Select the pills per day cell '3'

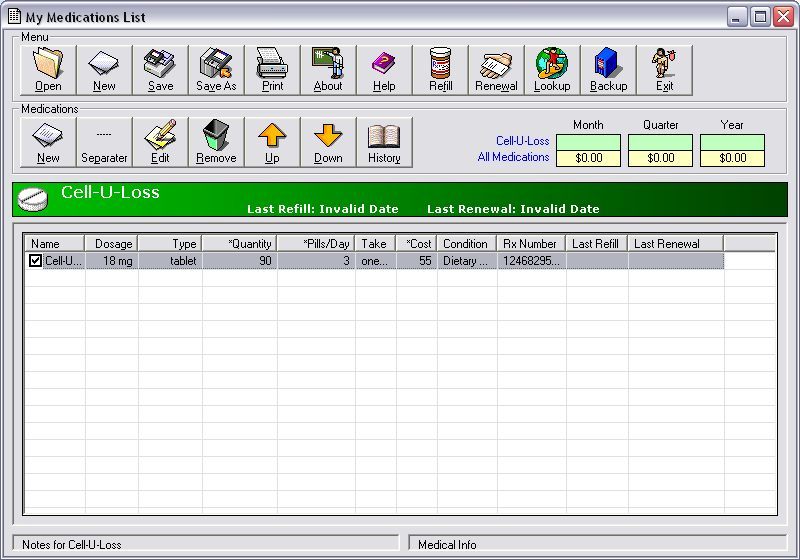click(316, 261)
